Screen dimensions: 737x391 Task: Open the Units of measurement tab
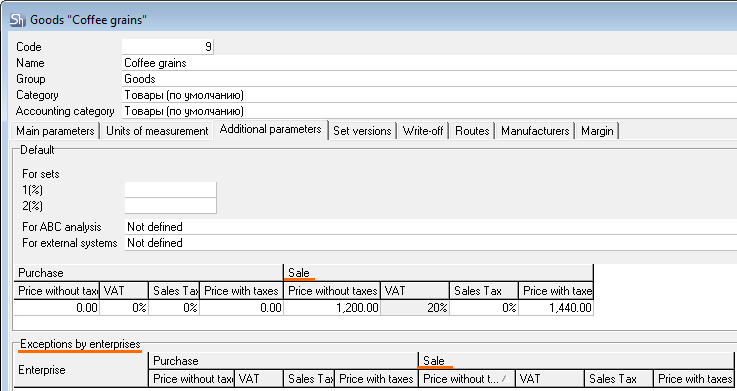tap(157, 131)
